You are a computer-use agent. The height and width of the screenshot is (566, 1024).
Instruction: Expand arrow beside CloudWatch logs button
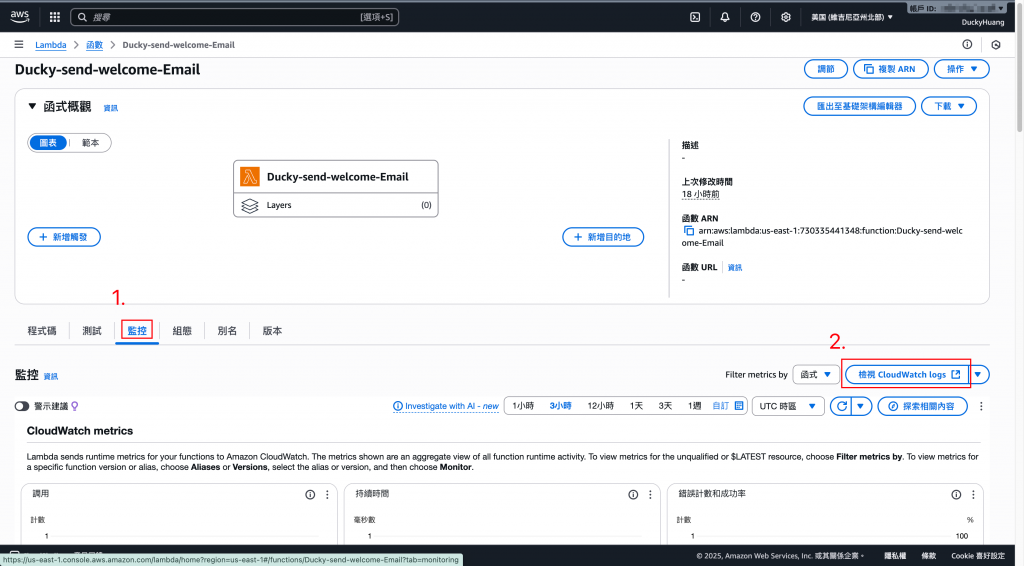pos(978,374)
